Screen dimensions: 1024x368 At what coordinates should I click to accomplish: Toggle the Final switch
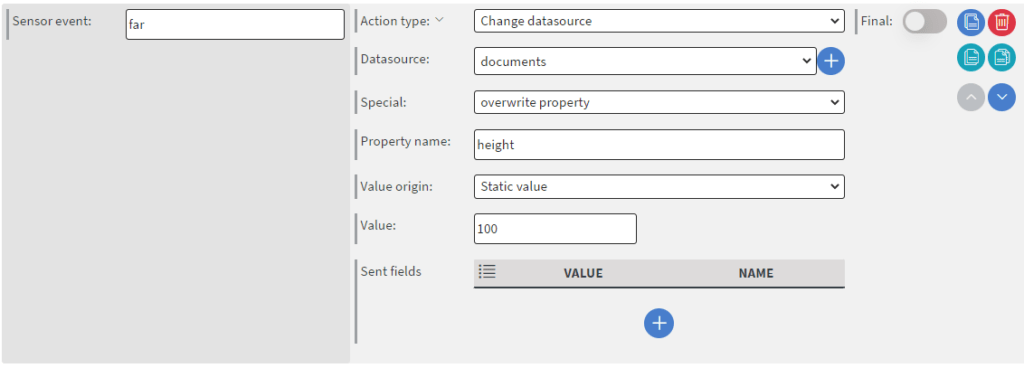click(925, 22)
